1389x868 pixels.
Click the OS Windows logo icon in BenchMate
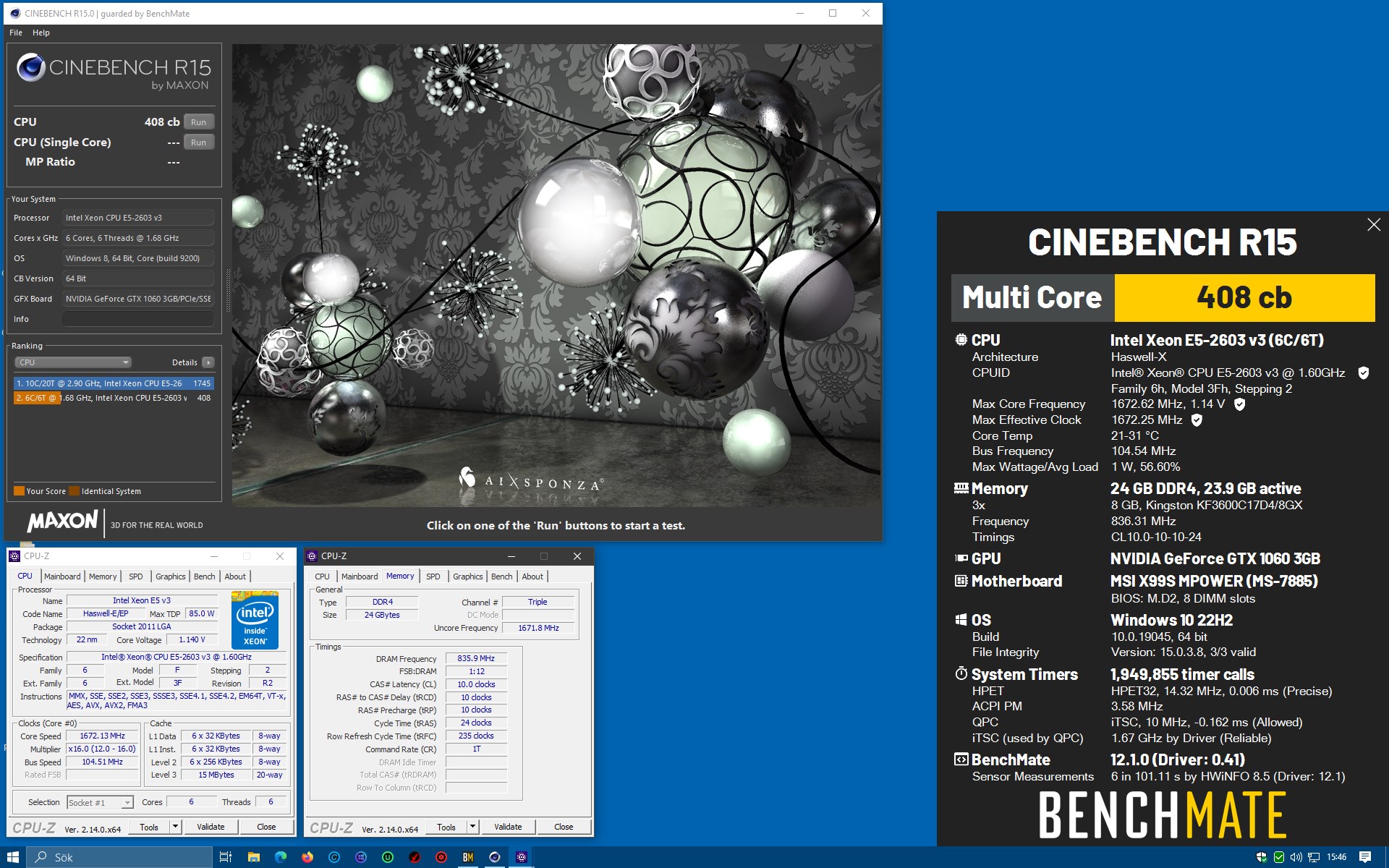point(961,620)
